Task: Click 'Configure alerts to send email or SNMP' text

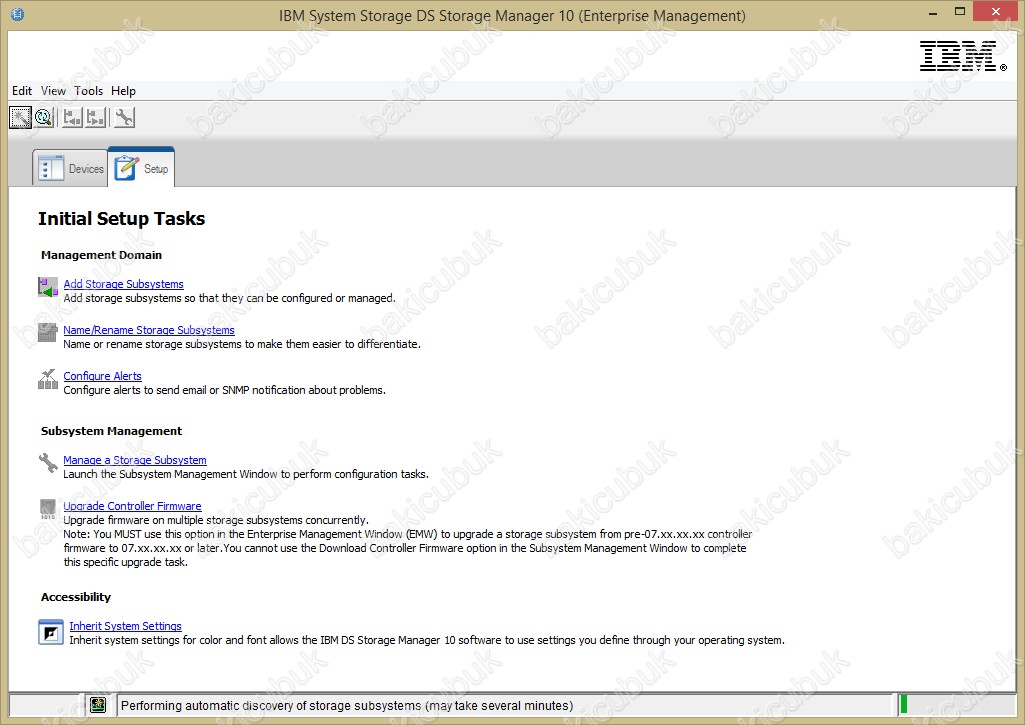Action: pos(225,390)
